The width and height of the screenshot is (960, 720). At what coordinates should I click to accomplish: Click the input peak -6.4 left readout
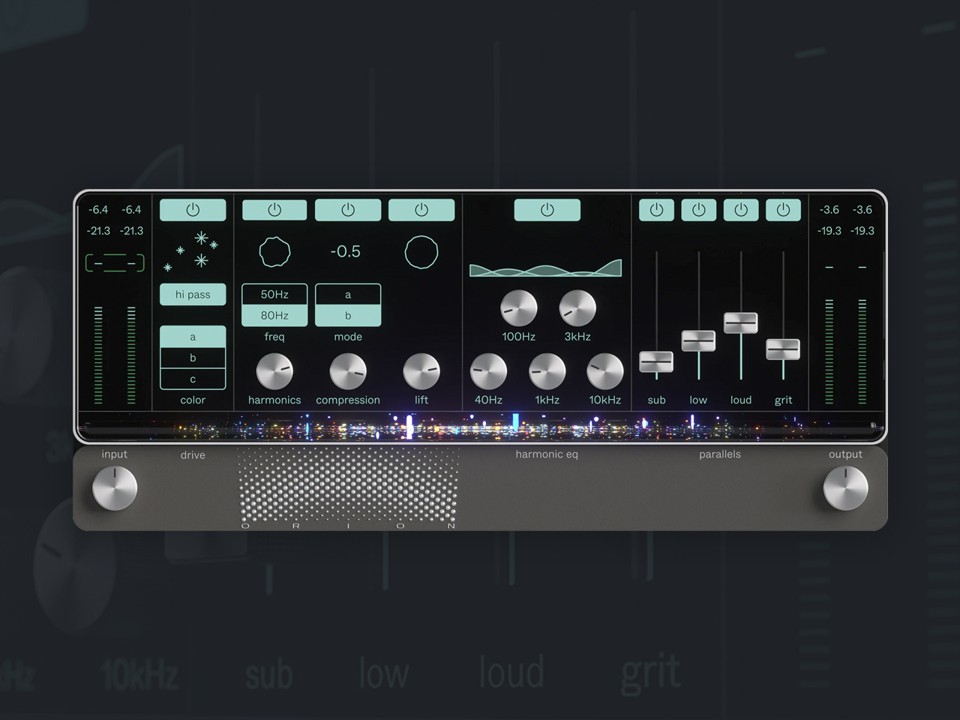click(x=98, y=209)
